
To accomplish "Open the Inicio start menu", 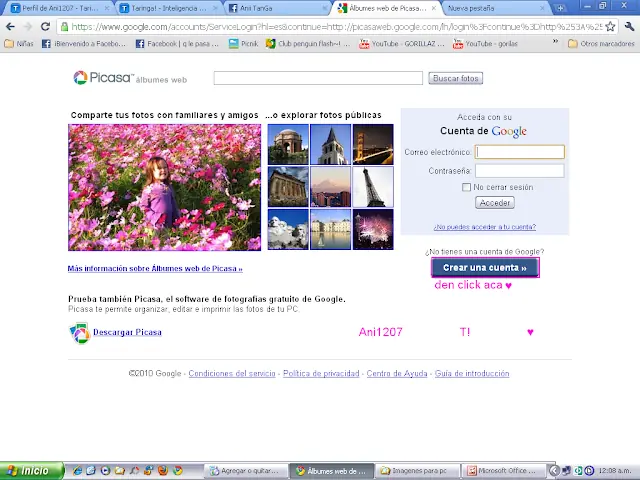I will [31, 471].
